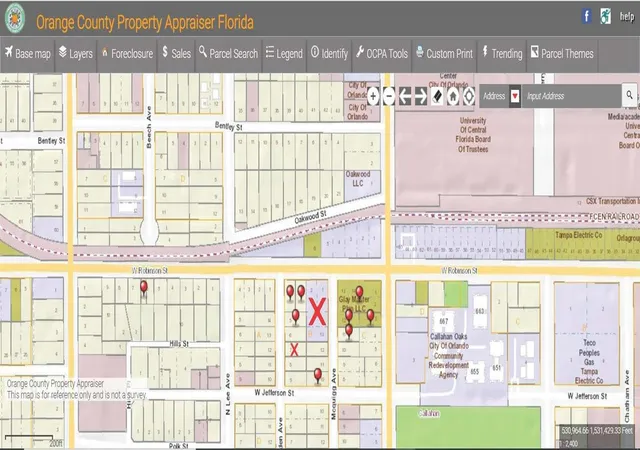Click the Mcquigg Ave label

tap(333, 394)
